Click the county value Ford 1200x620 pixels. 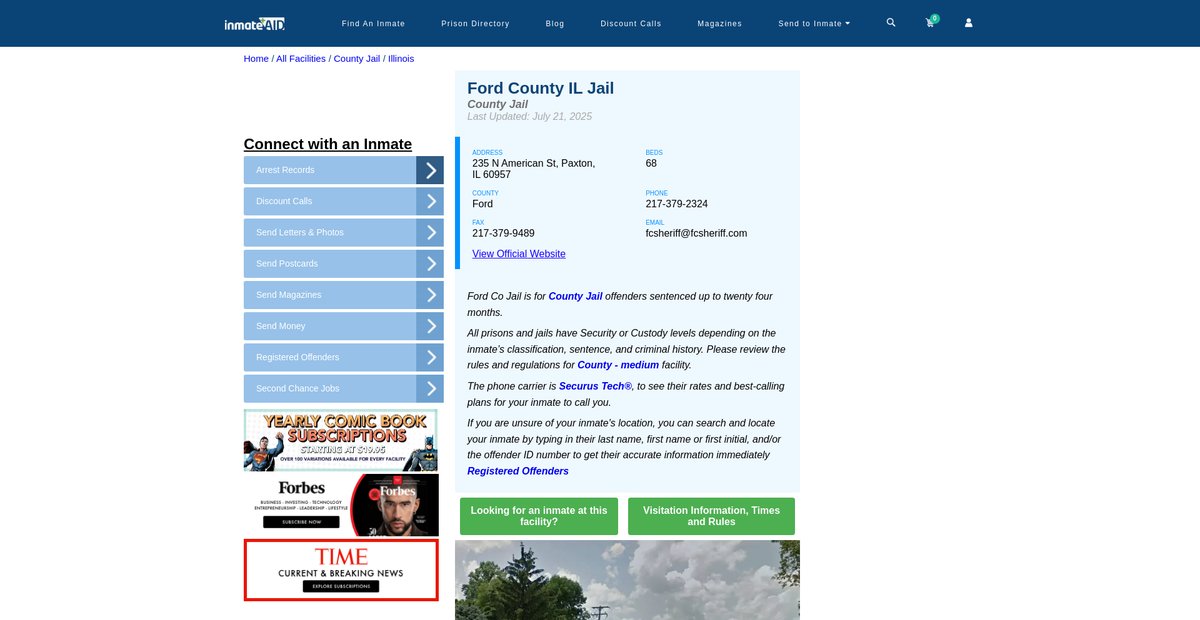[483, 204]
